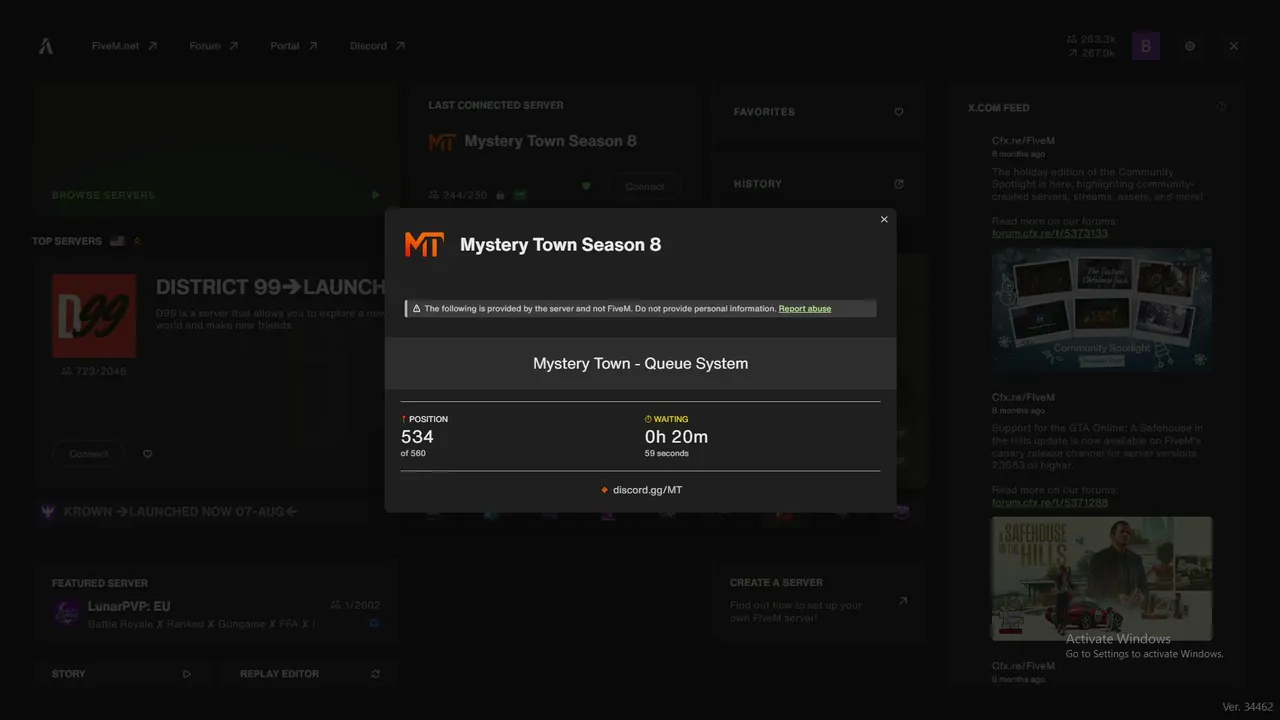Click the queue position number 534

coord(417,437)
